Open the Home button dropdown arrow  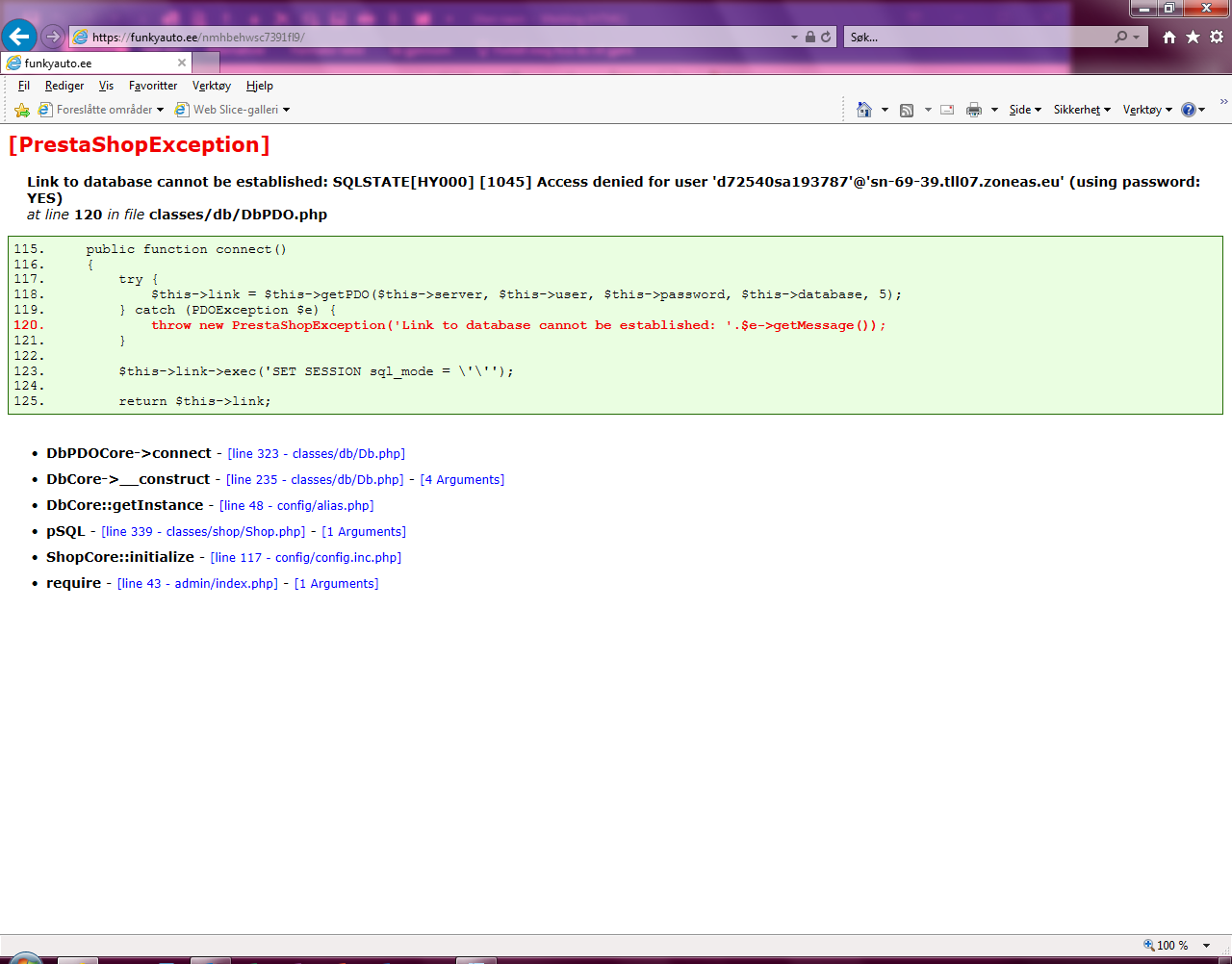tap(885, 110)
